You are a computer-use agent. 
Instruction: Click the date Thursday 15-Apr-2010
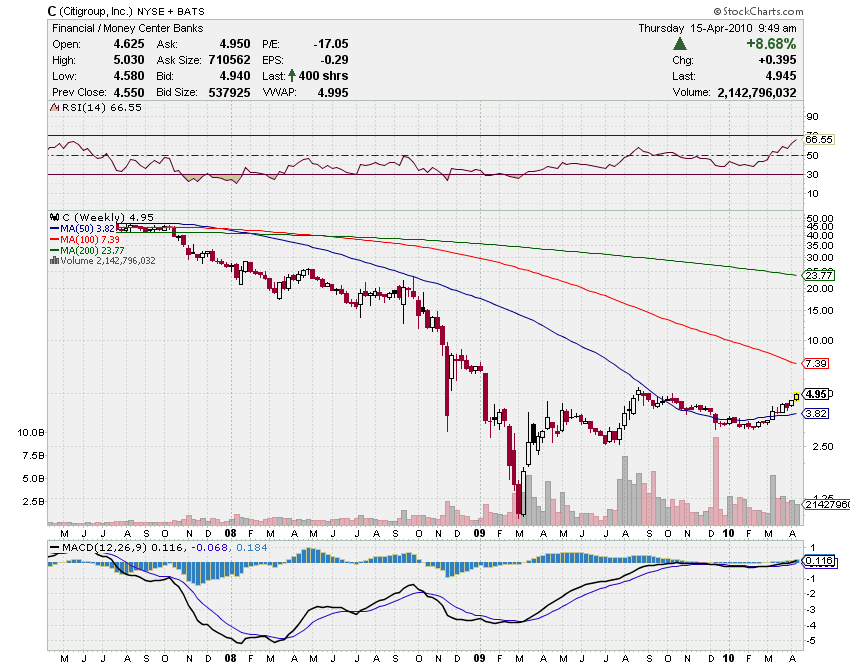coord(696,28)
